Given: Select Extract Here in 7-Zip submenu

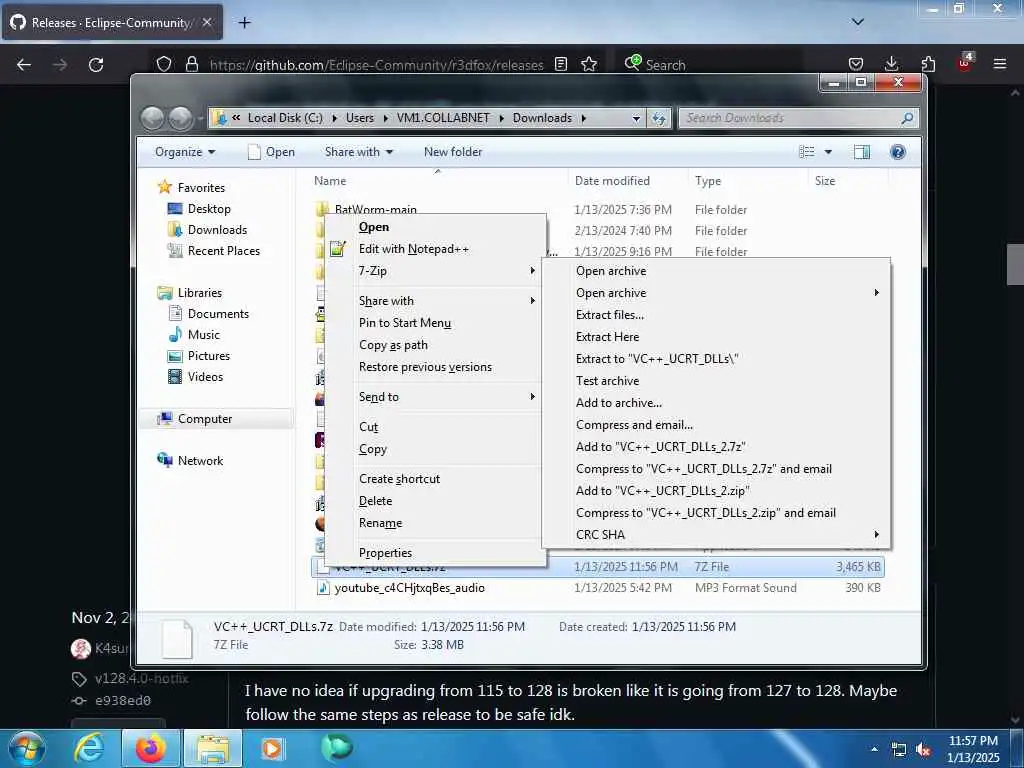Looking at the screenshot, I should (x=607, y=337).
